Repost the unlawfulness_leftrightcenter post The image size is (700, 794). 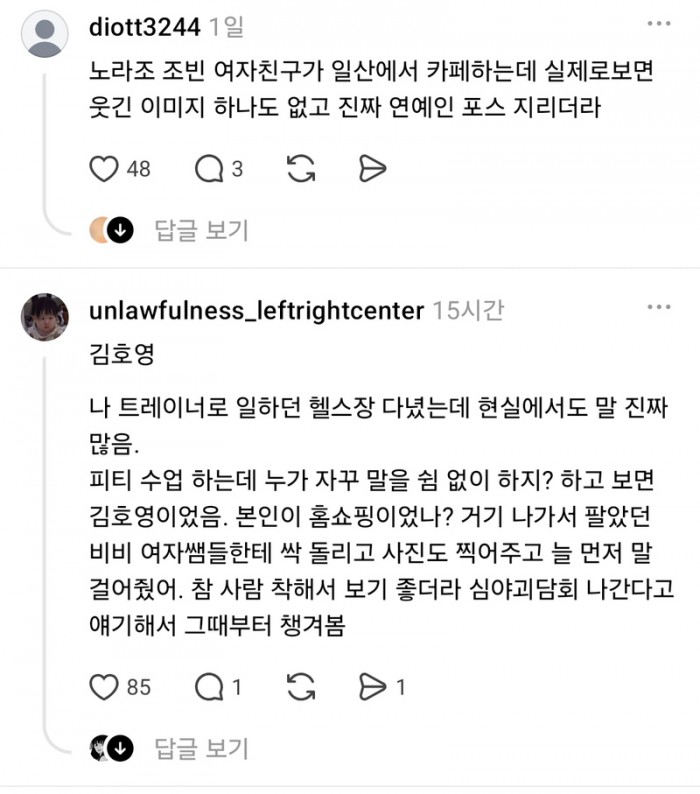[x=301, y=687]
